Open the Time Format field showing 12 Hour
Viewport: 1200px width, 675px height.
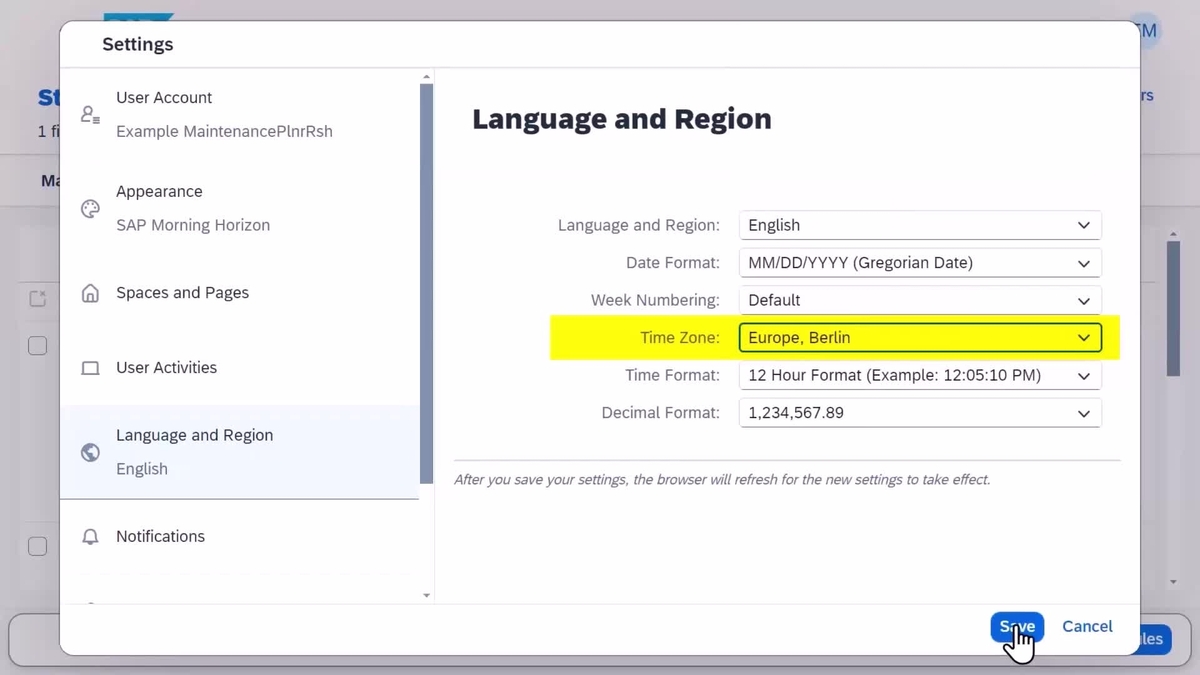919,375
